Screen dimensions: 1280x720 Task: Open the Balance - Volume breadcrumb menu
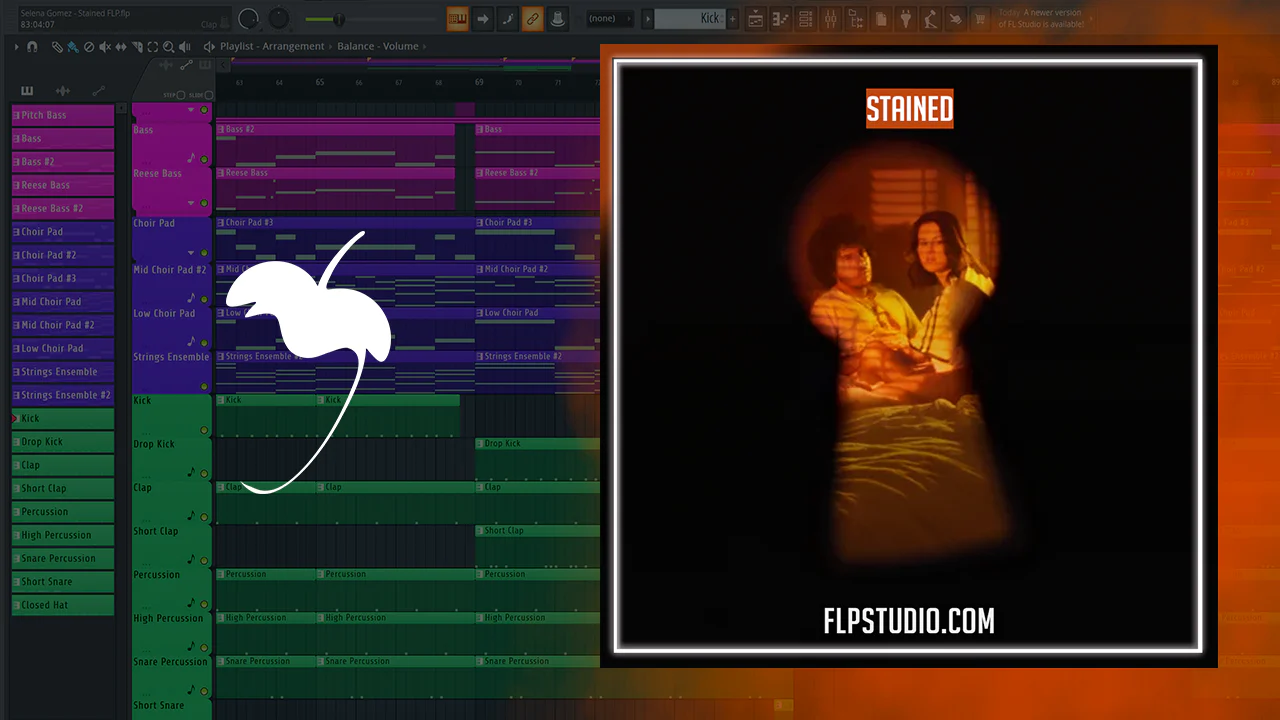379,46
